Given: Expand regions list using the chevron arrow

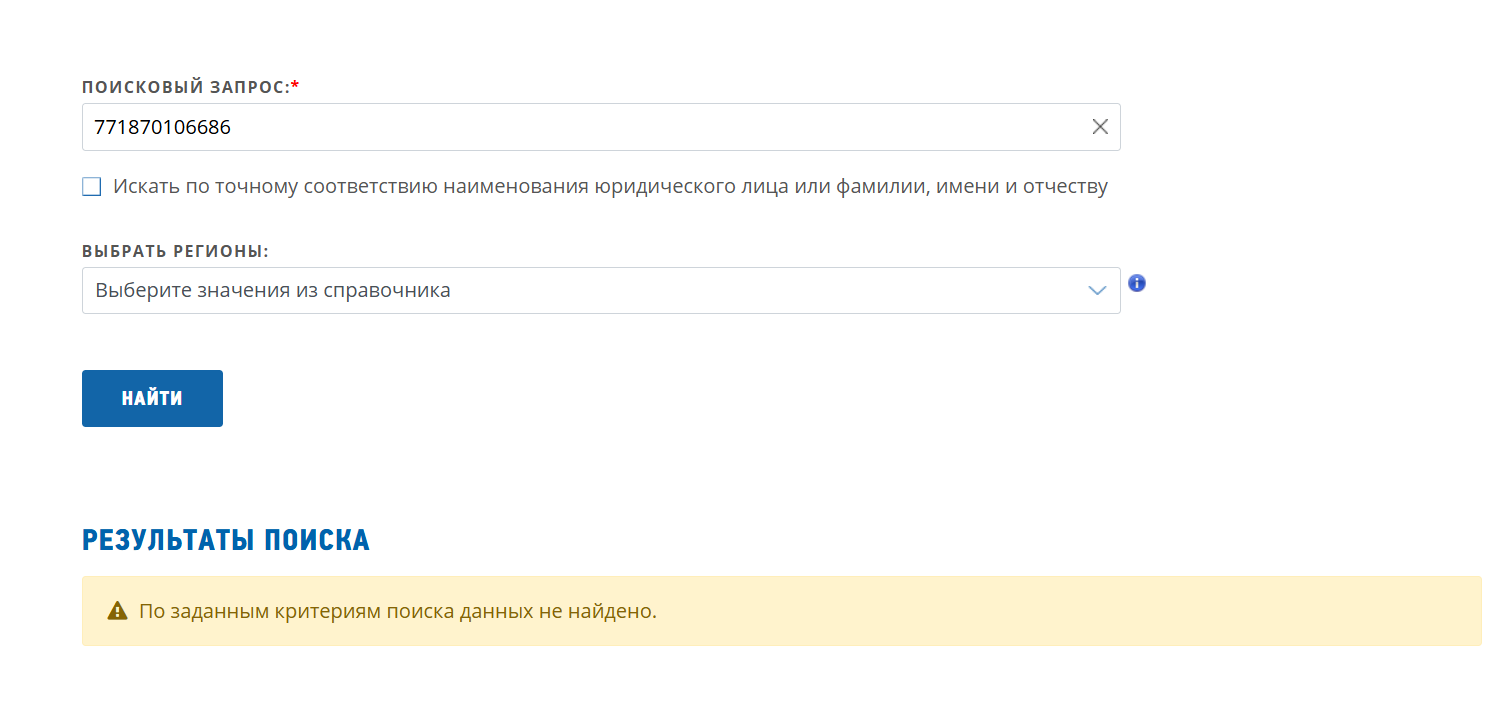Looking at the screenshot, I should point(1097,290).
